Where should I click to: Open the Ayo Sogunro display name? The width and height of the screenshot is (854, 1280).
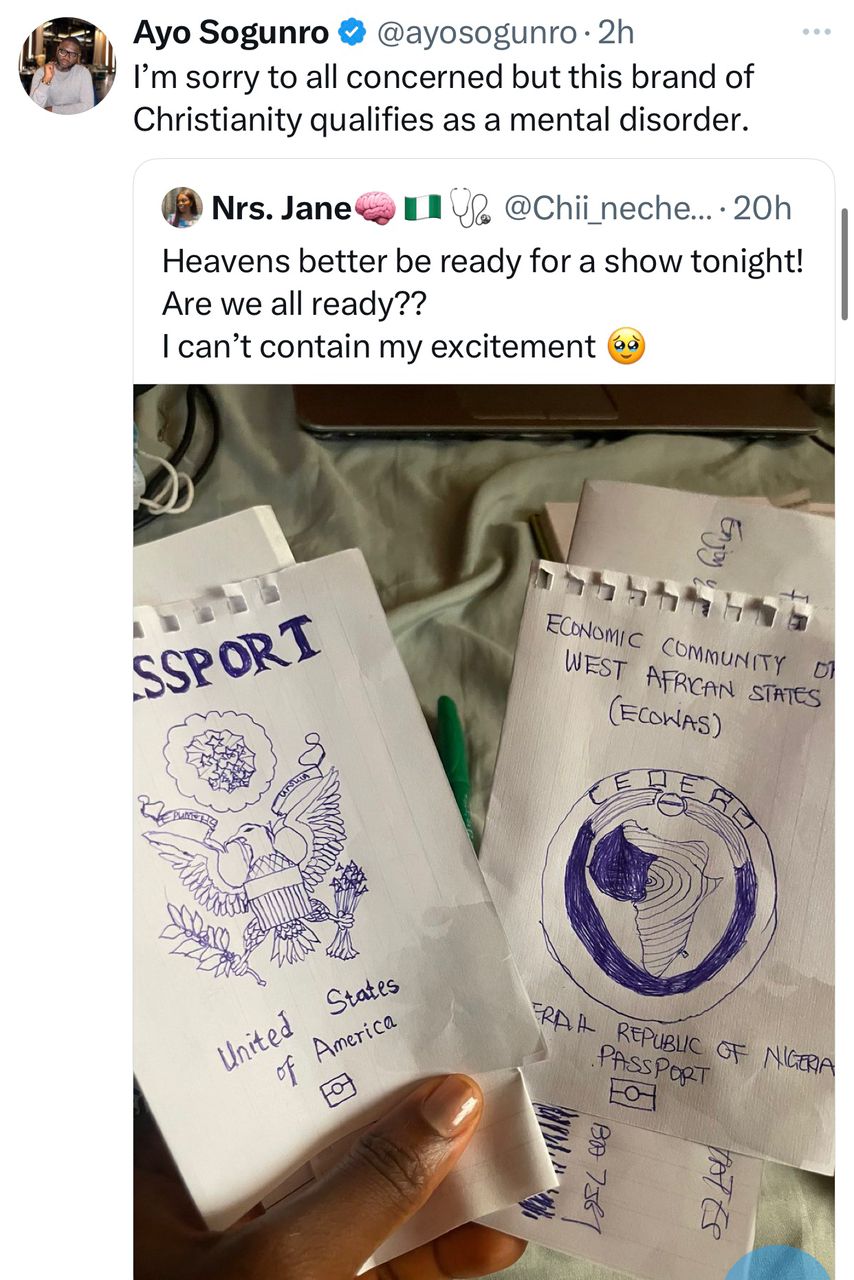click(232, 33)
